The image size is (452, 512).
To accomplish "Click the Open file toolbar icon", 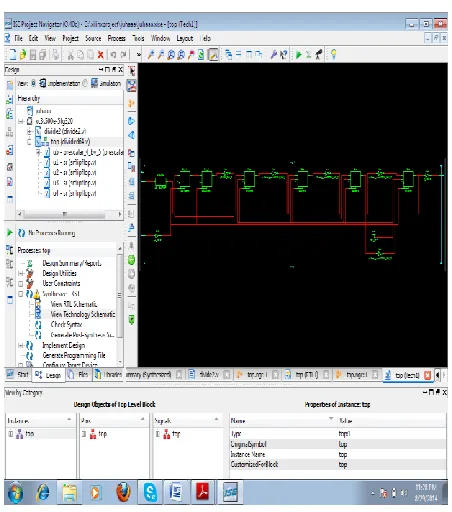I will coord(22,55).
